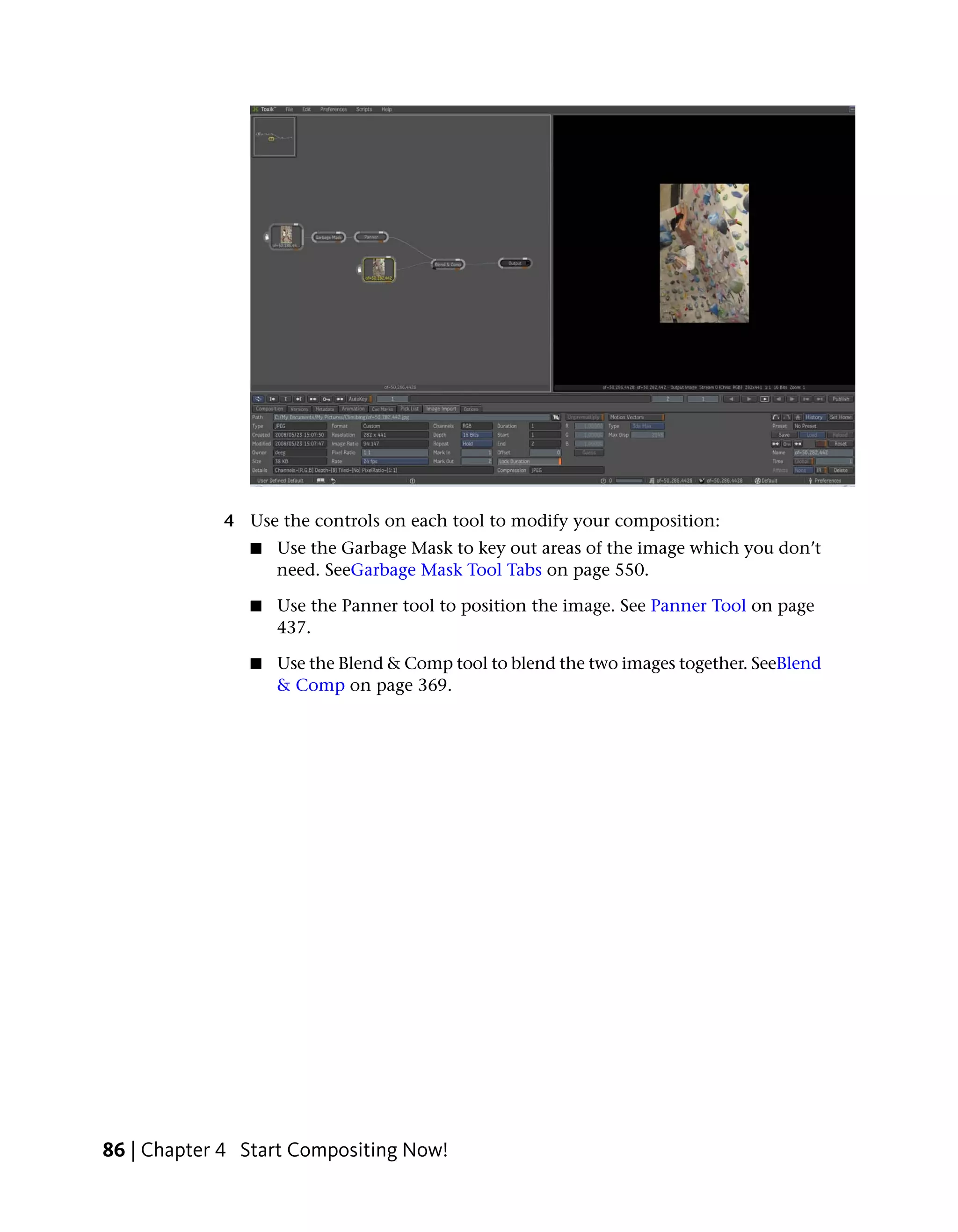Toggle the Motion Vectors button
This screenshot has width=958, height=1232.
(x=636, y=417)
